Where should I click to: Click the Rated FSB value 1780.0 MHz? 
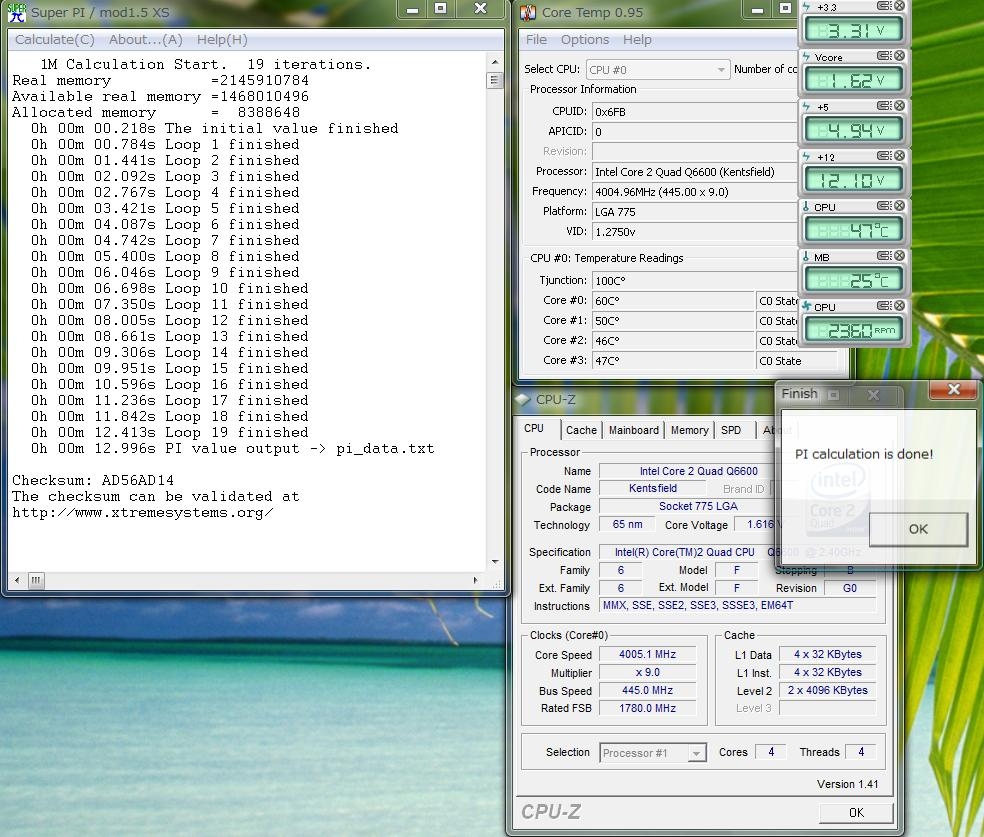tap(648, 708)
